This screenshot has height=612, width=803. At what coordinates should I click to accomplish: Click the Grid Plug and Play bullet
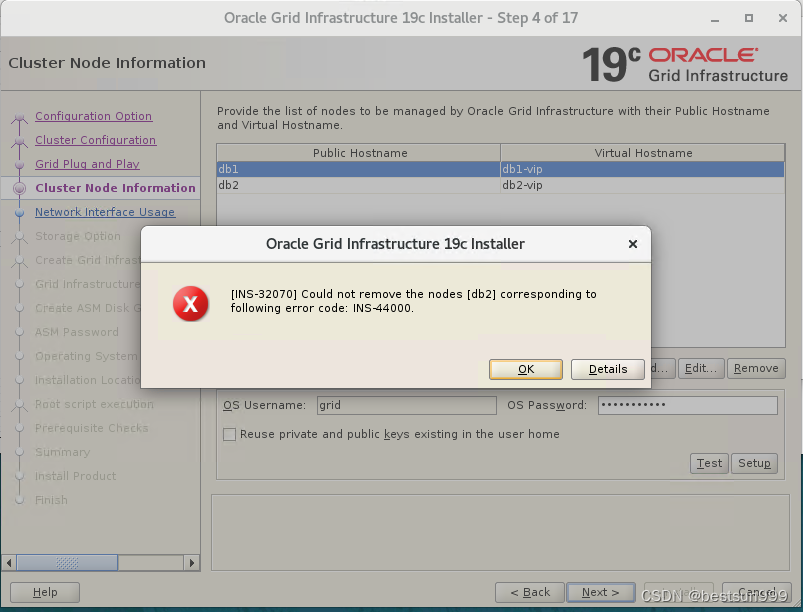pos(19,165)
